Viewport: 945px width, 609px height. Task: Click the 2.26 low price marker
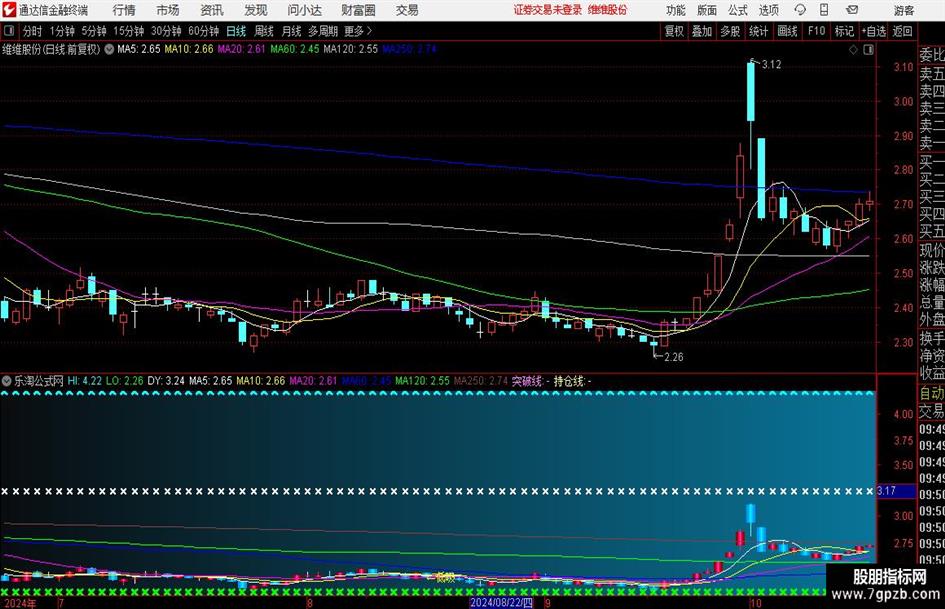click(x=674, y=357)
